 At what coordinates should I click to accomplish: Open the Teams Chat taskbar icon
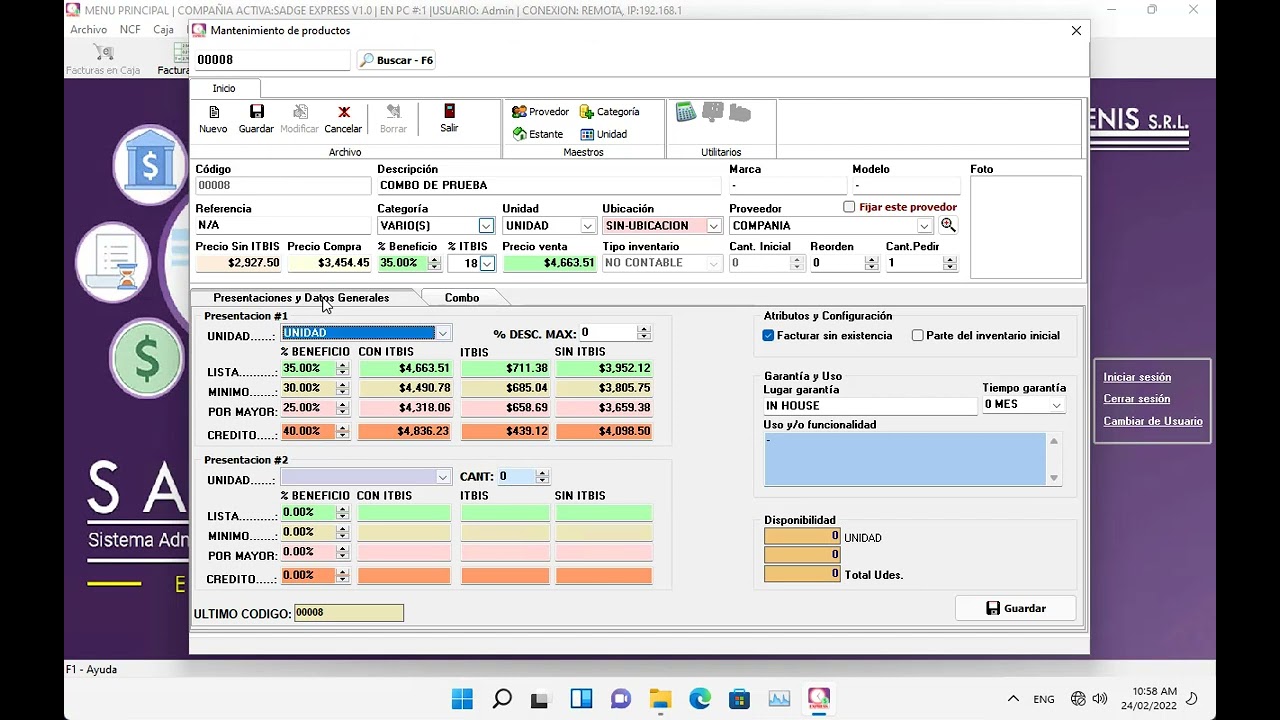621,698
